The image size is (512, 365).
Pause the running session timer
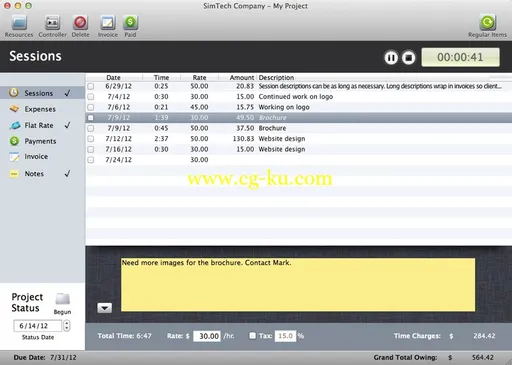pyautogui.click(x=391, y=58)
